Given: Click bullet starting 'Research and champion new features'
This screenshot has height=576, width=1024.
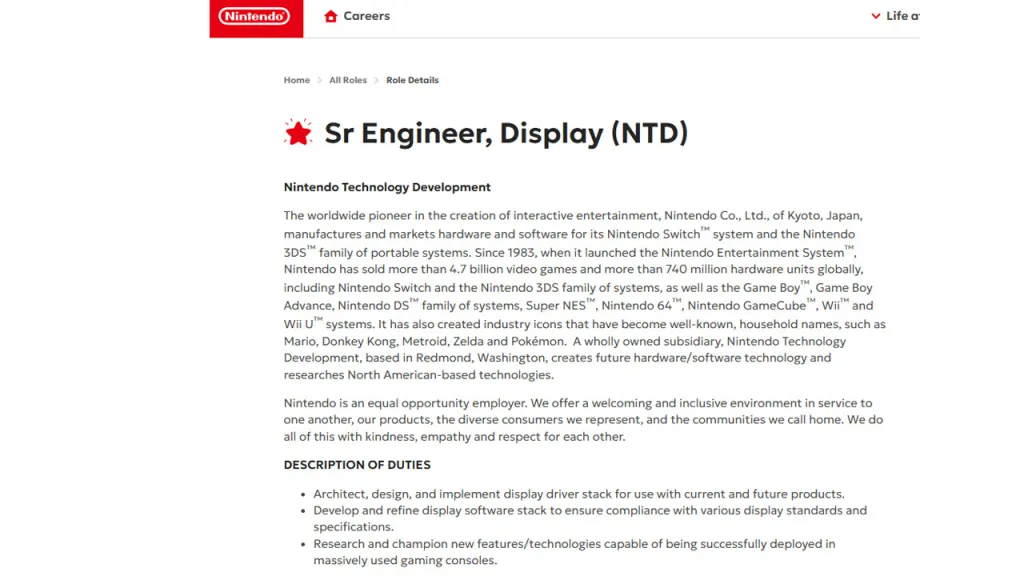Looking at the screenshot, I should [x=574, y=552].
